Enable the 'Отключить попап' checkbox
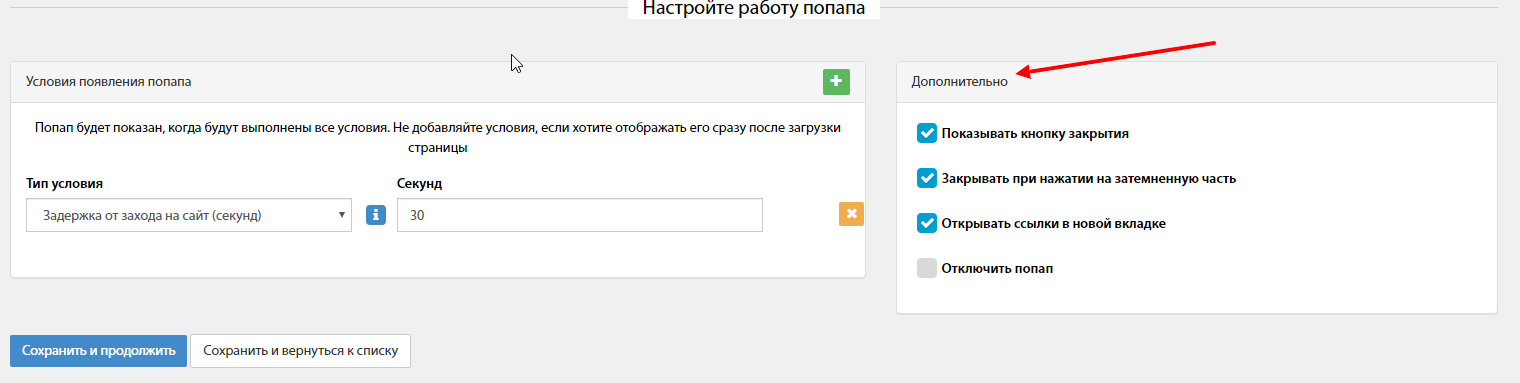 (926, 268)
